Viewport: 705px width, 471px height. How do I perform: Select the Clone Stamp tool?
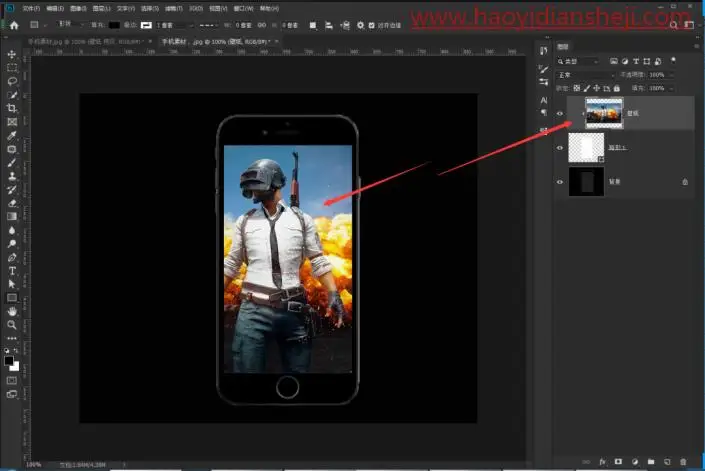[12, 176]
